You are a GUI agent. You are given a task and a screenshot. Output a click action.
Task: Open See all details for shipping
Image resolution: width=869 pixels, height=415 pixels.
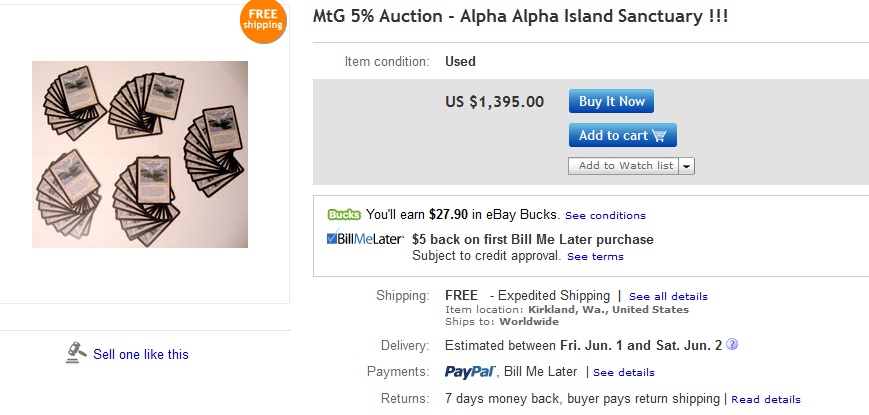(668, 297)
